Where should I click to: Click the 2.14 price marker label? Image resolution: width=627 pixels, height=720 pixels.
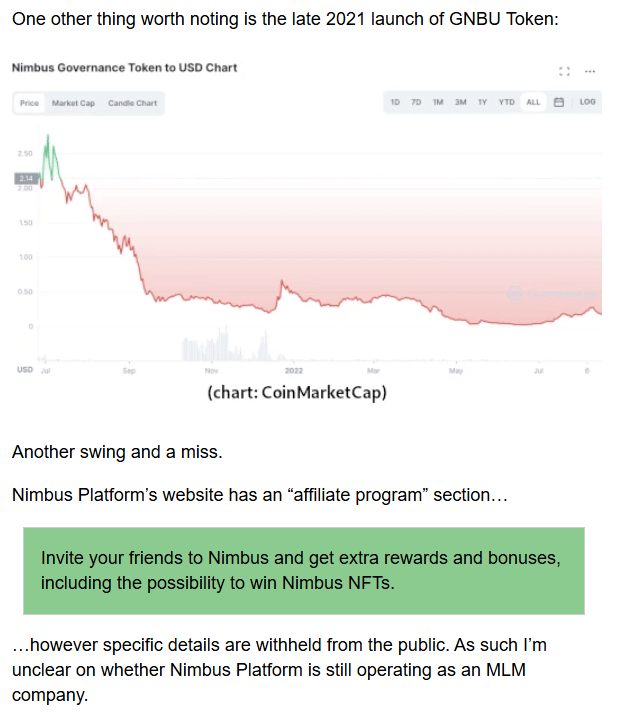click(26, 178)
